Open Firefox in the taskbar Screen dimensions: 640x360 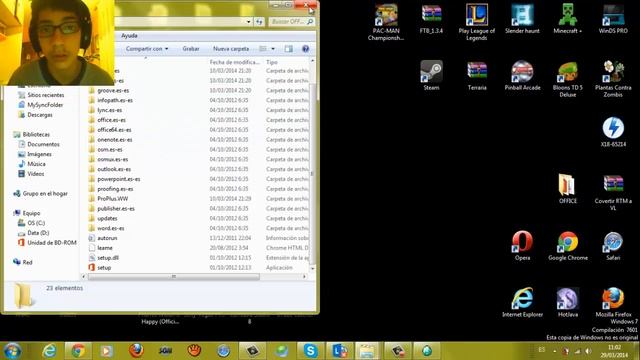136,351
